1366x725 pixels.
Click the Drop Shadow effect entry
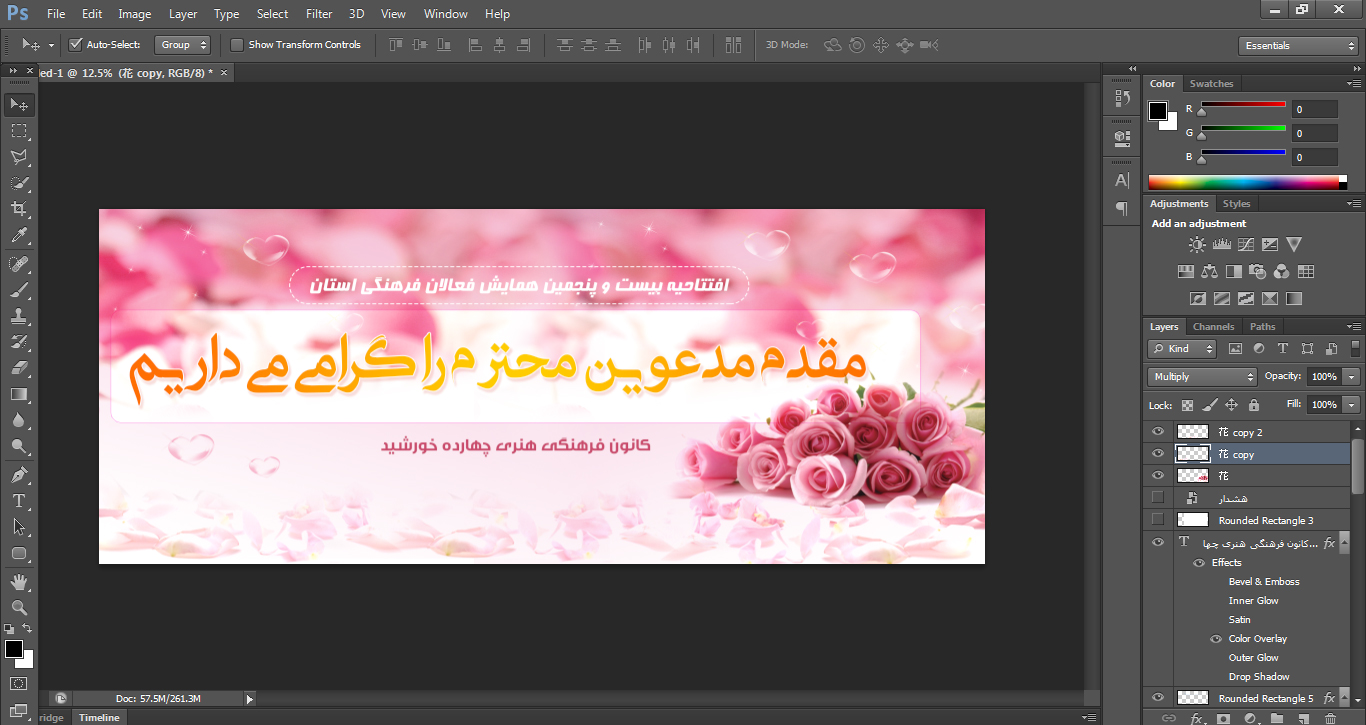[1259, 677]
